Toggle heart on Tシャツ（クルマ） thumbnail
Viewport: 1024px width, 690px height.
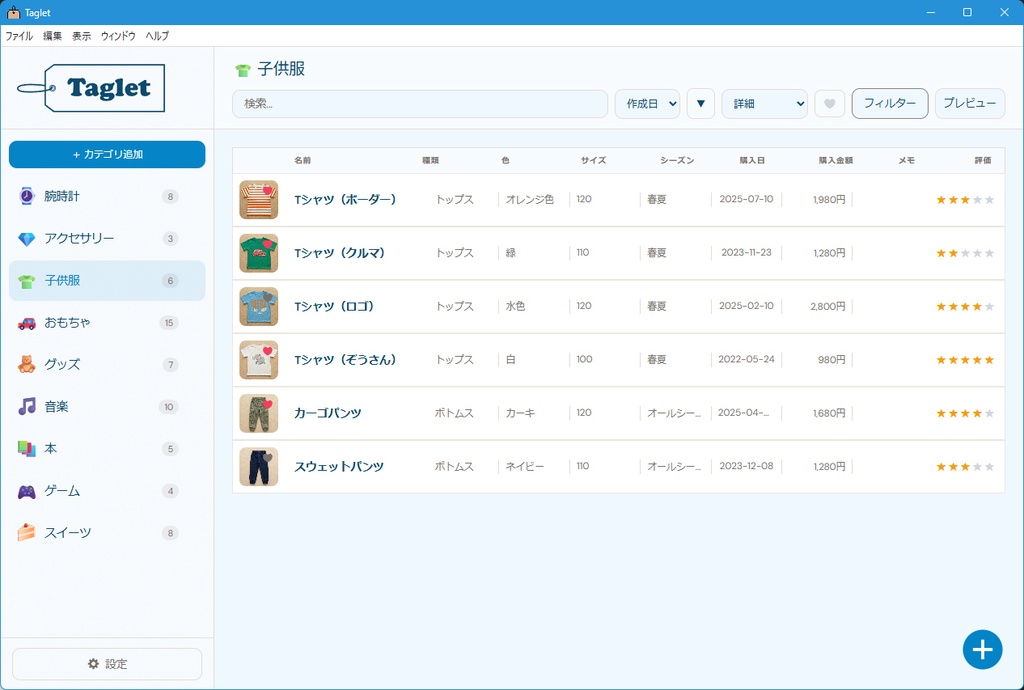click(x=267, y=243)
